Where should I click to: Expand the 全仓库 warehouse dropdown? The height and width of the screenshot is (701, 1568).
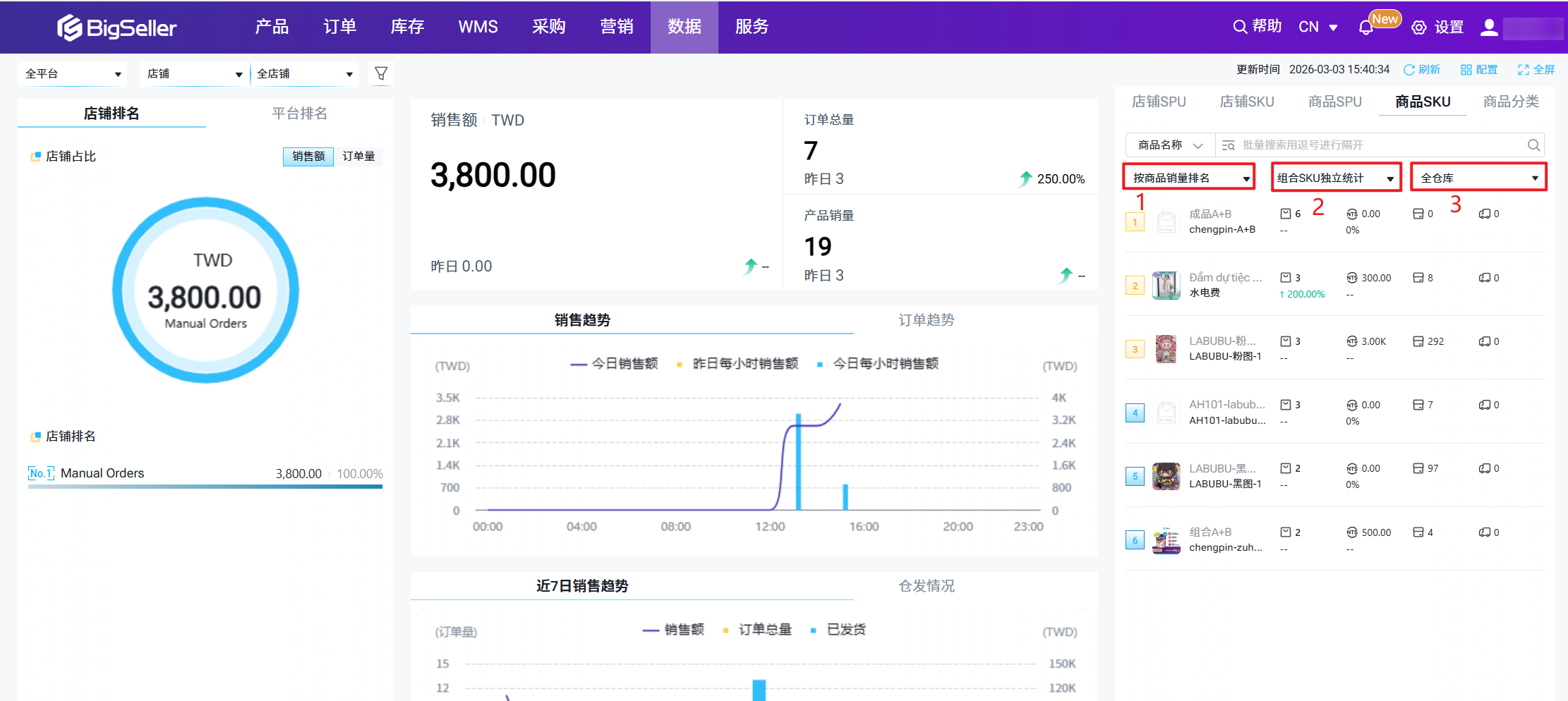(1478, 178)
